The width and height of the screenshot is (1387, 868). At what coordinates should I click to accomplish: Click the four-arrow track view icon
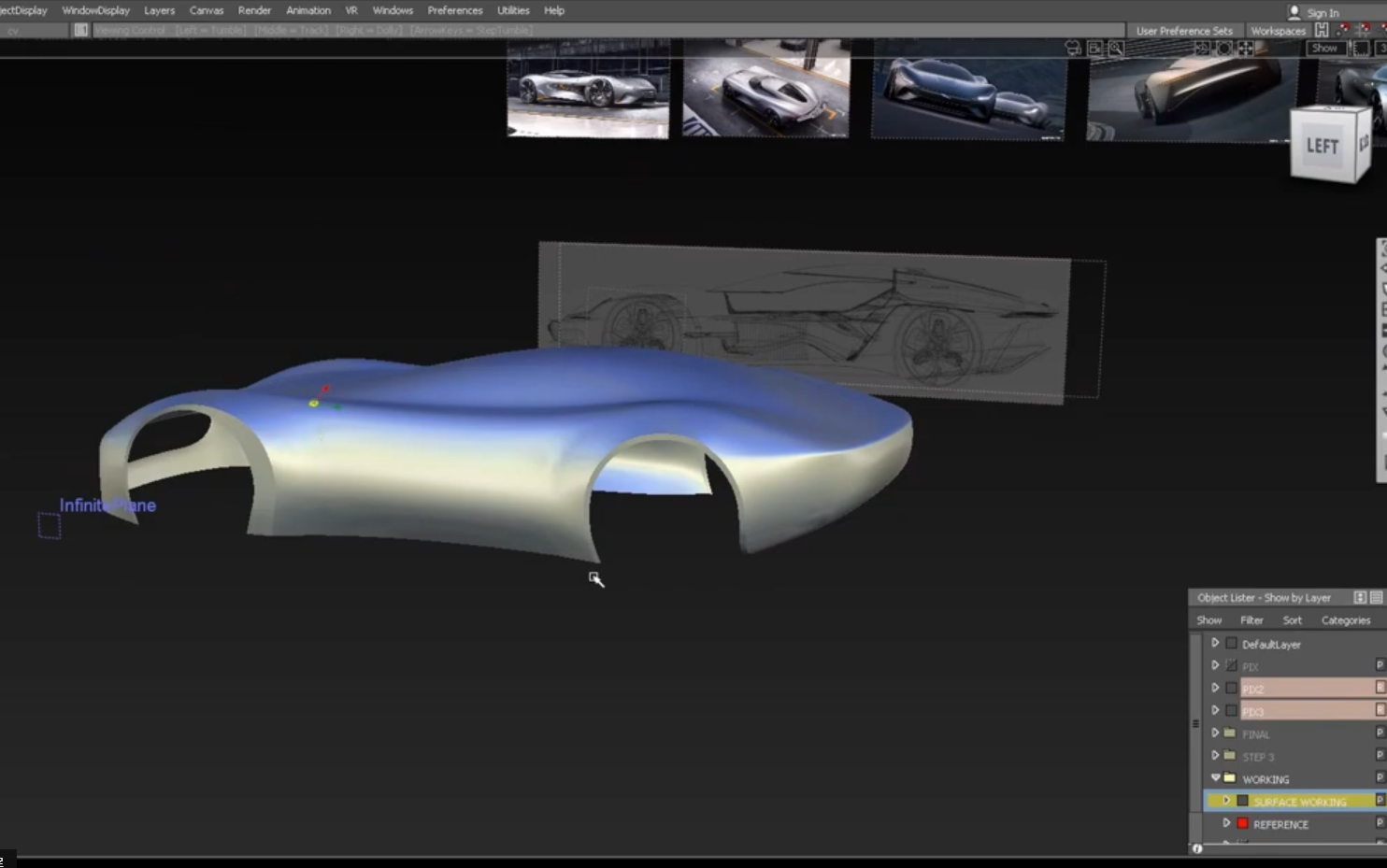1246,49
